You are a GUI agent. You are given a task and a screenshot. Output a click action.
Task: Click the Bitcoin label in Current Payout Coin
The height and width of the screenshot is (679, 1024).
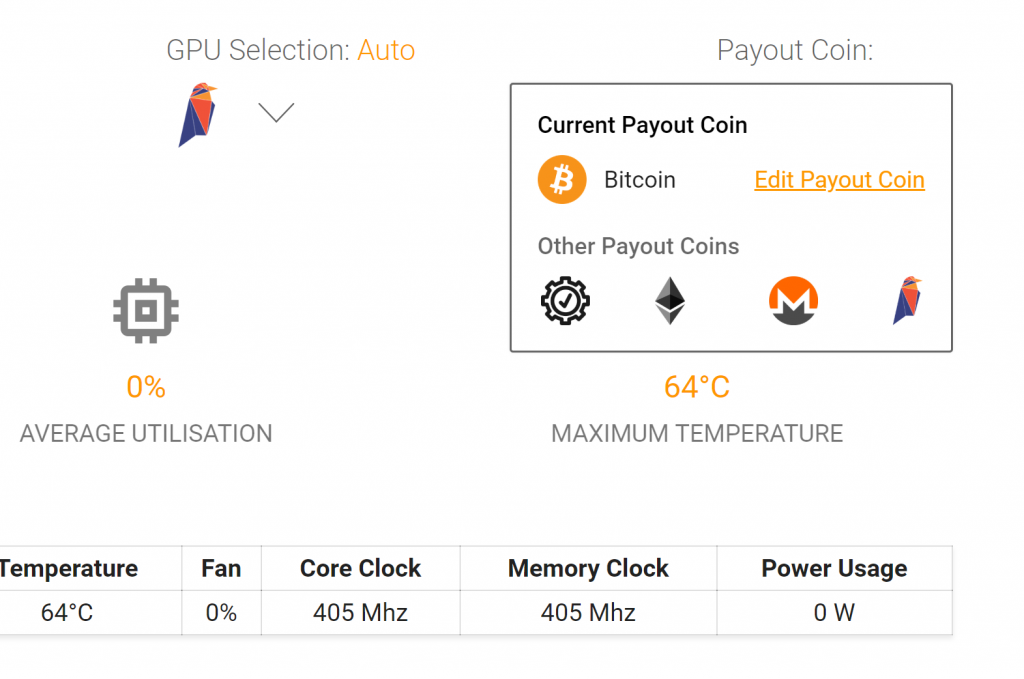pyautogui.click(x=640, y=180)
